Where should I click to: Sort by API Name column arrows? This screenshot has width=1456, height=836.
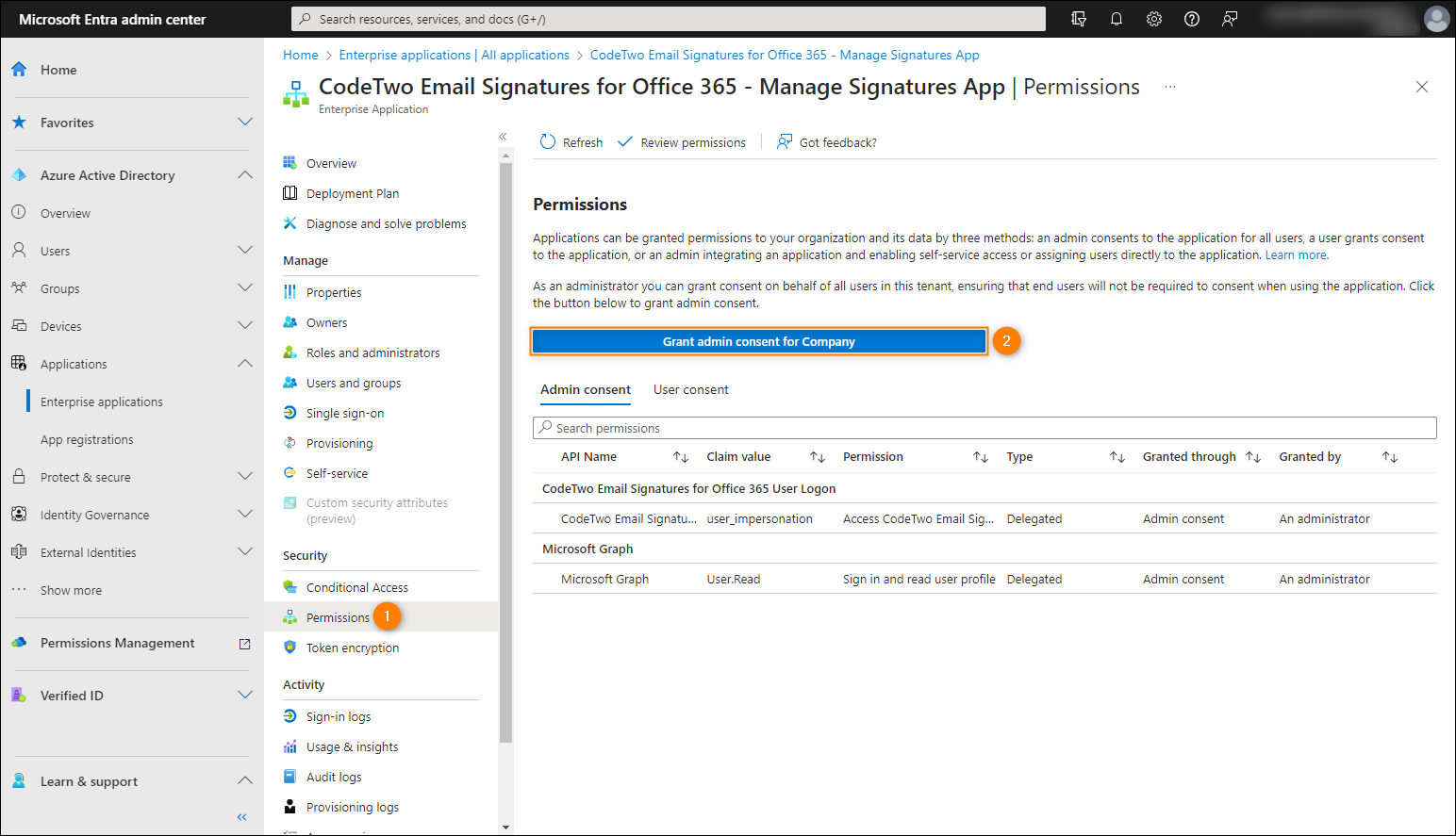click(681, 457)
